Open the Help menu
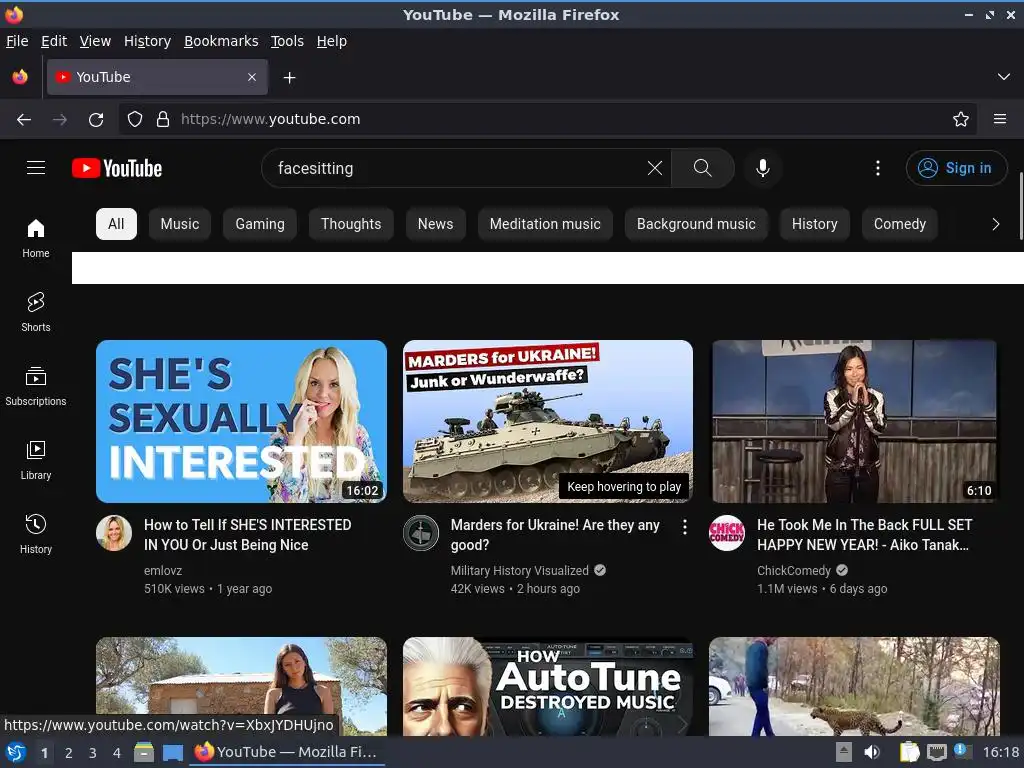 click(x=332, y=41)
